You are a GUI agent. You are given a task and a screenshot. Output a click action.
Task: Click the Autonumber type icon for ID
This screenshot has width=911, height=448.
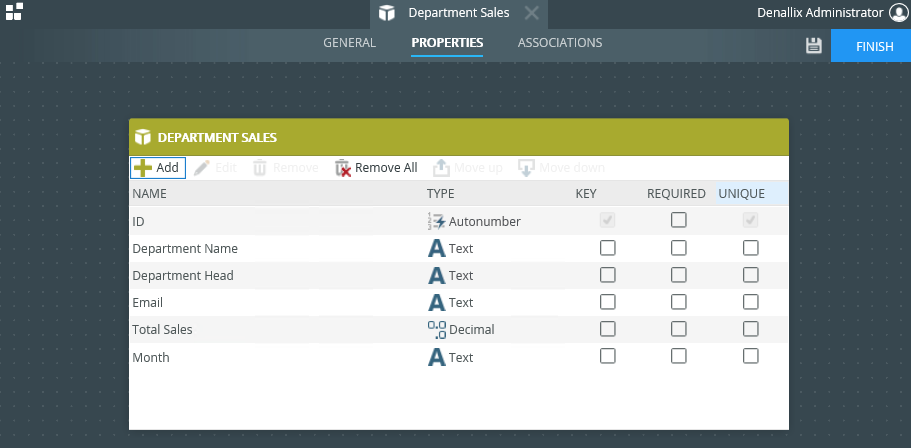click(x=436, y=221)
